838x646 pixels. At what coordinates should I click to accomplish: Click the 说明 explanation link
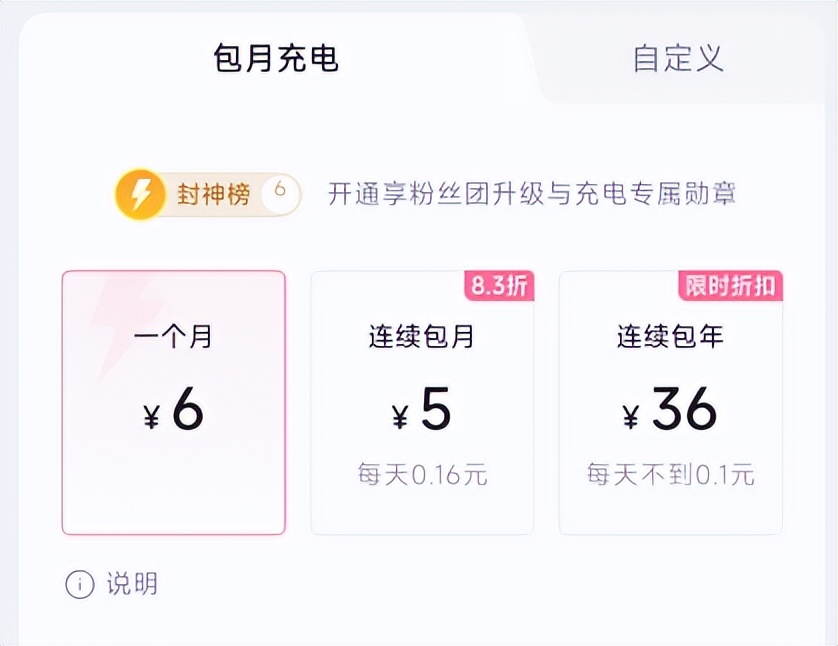pos(132,584)
